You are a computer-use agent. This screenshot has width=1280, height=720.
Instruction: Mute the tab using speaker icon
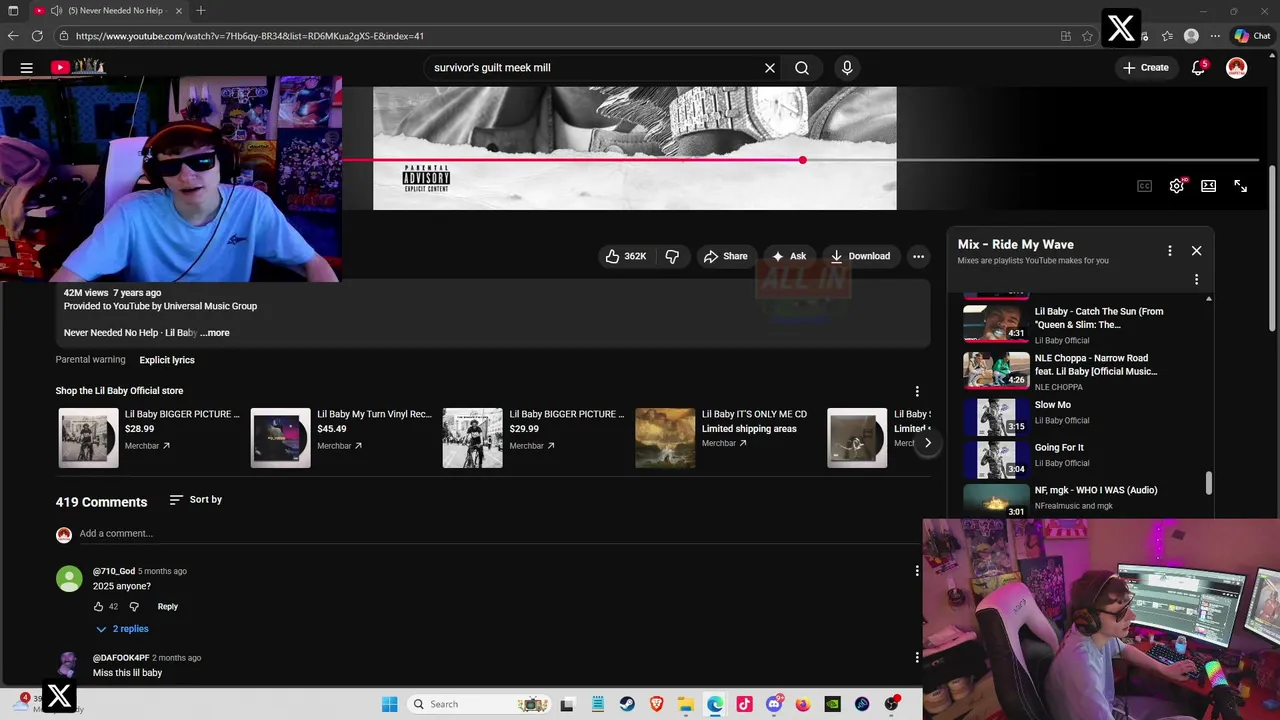tap(56, 11)
